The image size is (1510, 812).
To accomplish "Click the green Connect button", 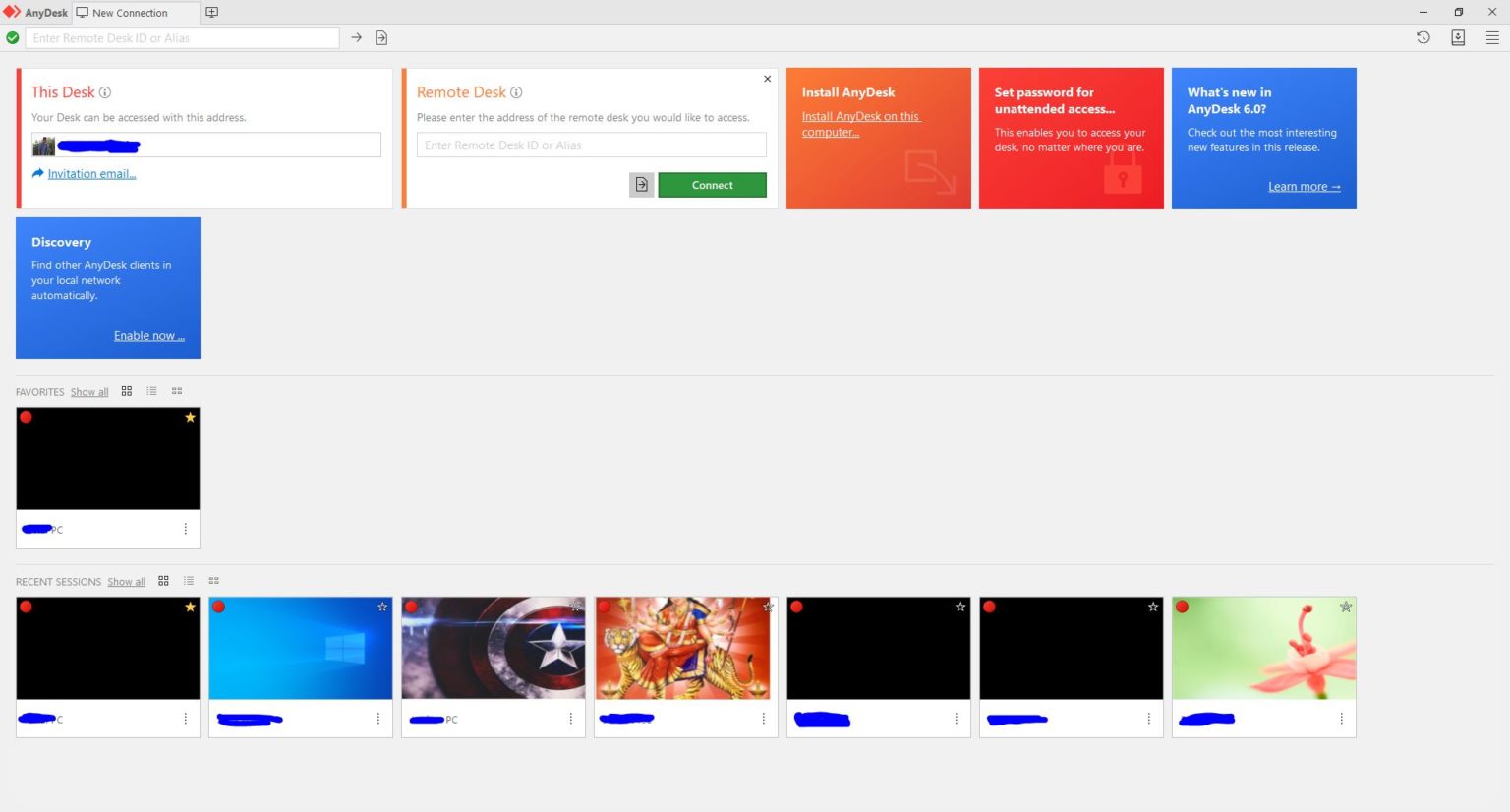I will [x=712, y=185].
